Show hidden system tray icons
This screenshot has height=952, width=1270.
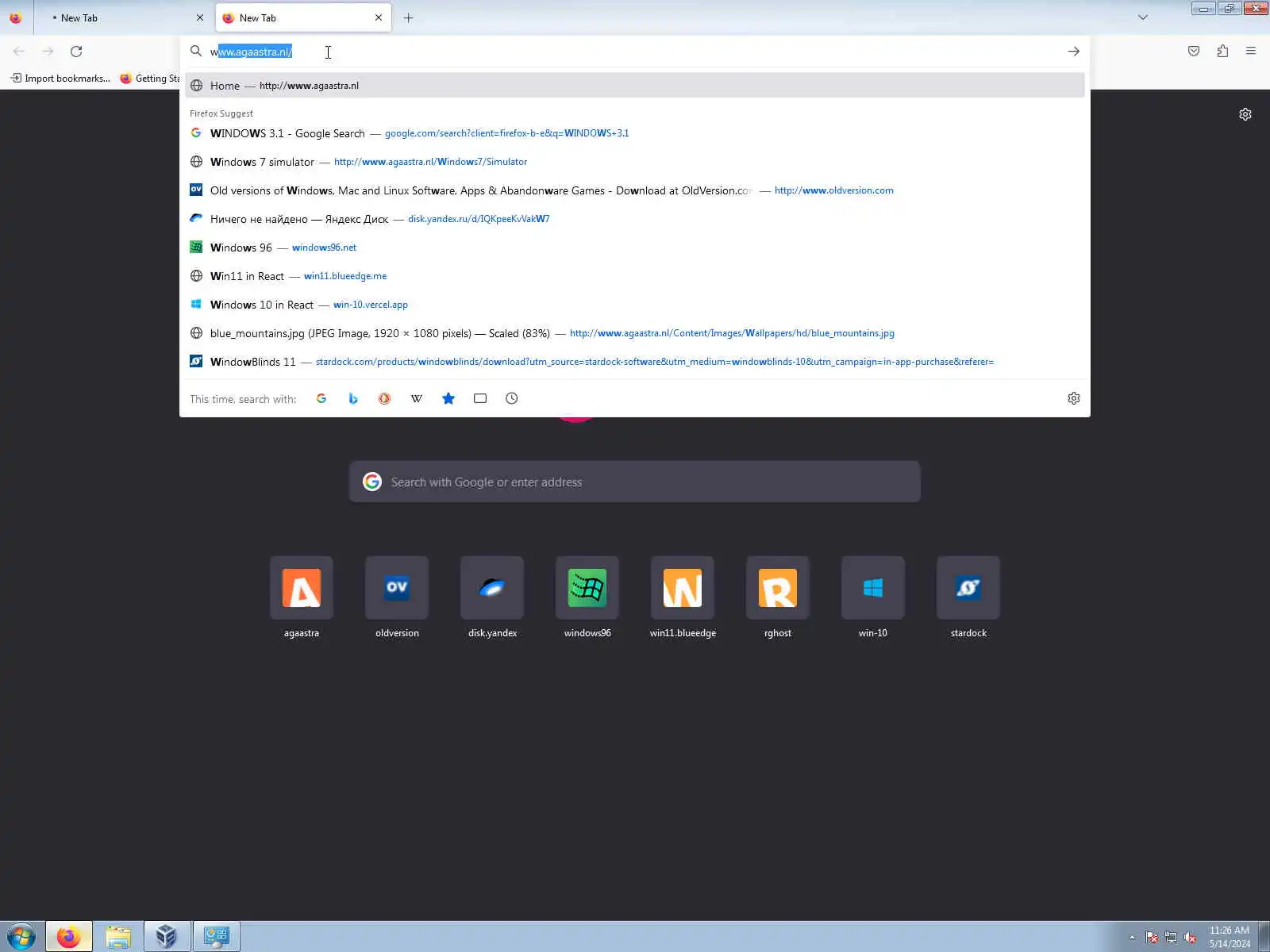1133,938
